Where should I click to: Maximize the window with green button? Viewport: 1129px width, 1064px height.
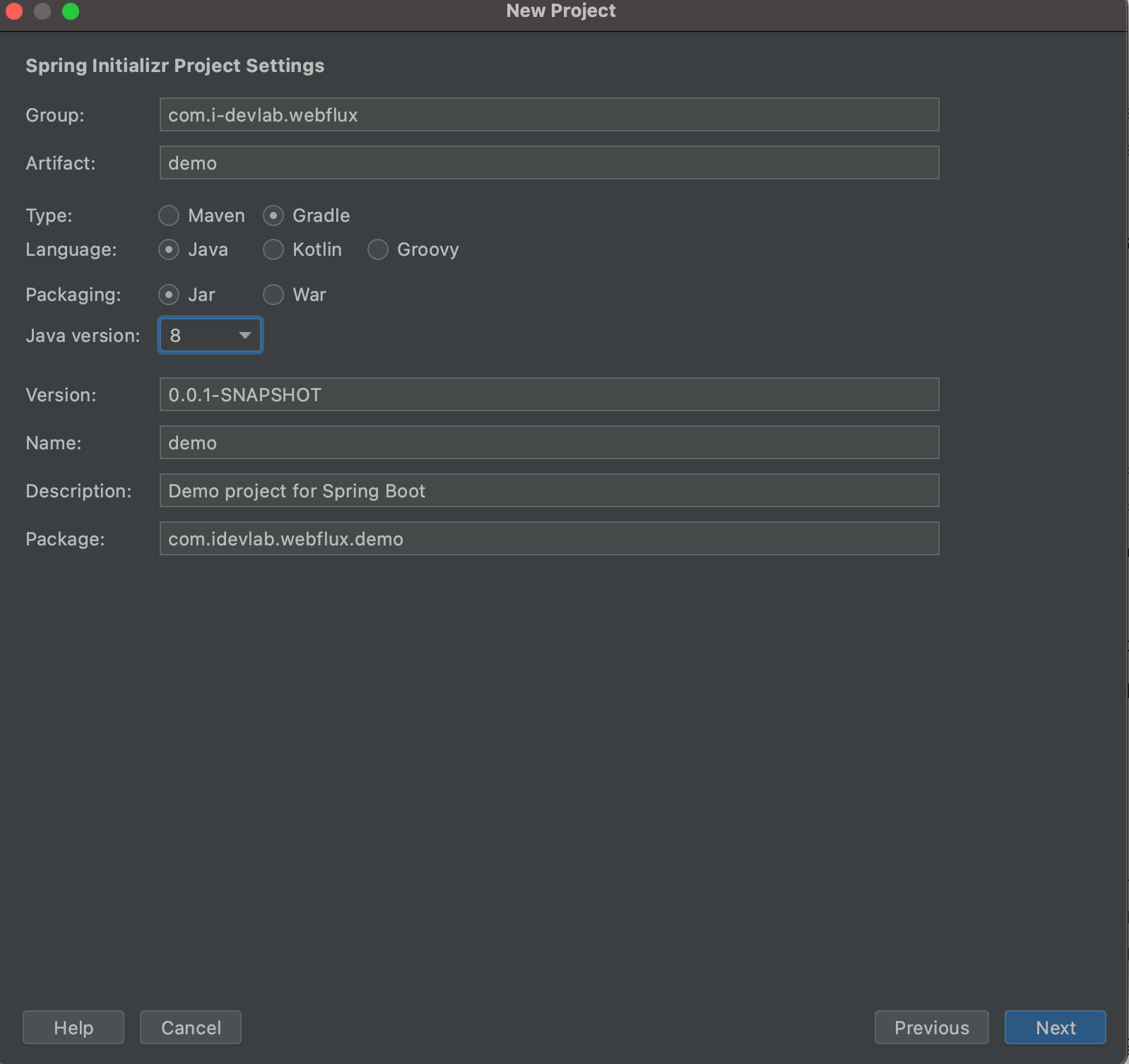[71, 11]
